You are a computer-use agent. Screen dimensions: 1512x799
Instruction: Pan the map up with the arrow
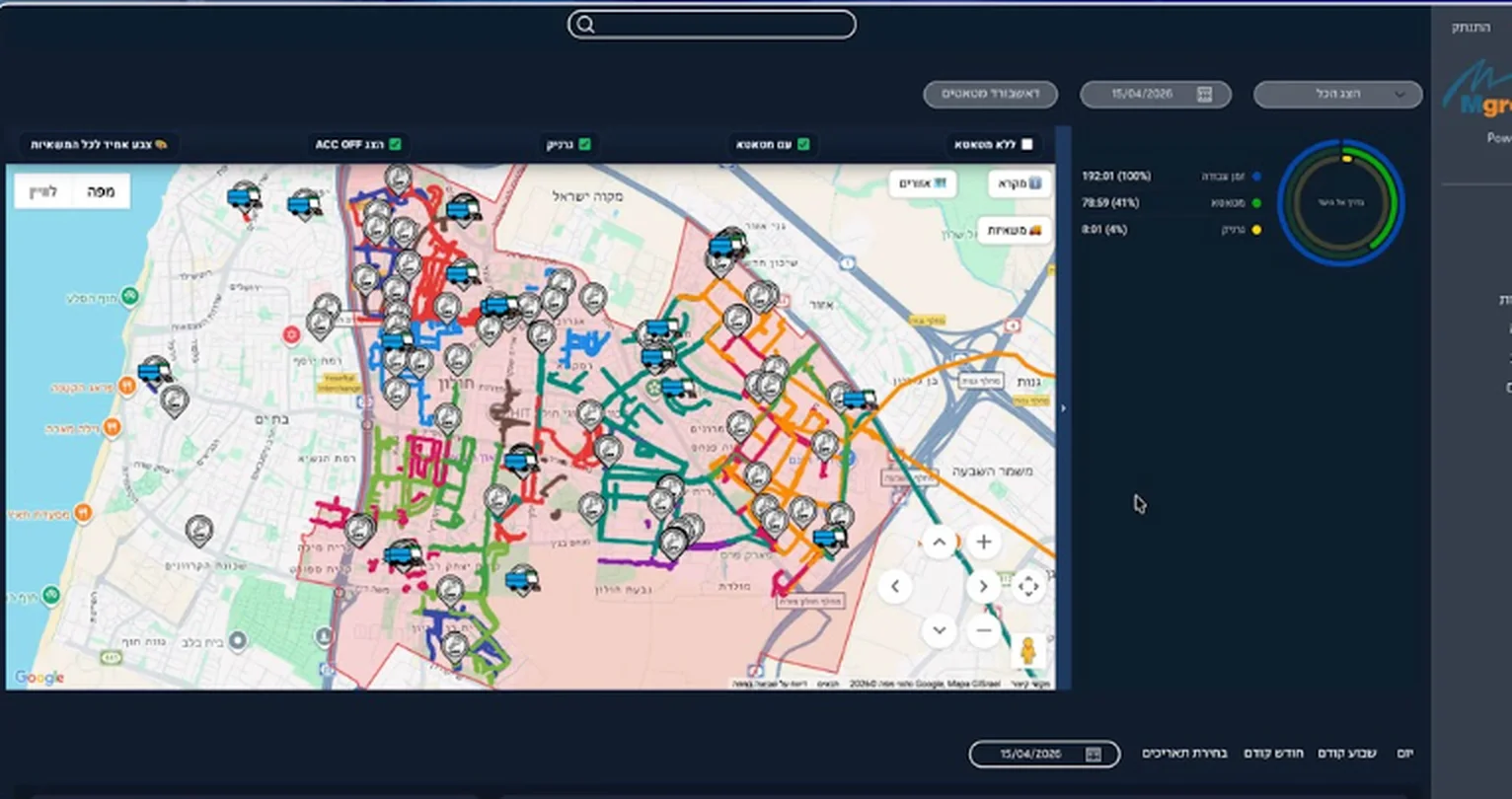pyautogui.click(x=939, y=542)
